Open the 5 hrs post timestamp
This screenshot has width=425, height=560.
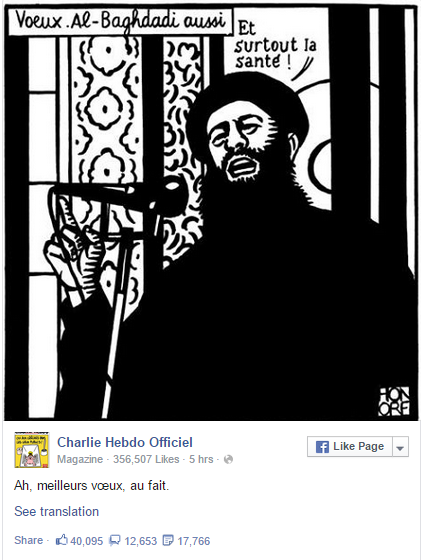coord(201,459)
